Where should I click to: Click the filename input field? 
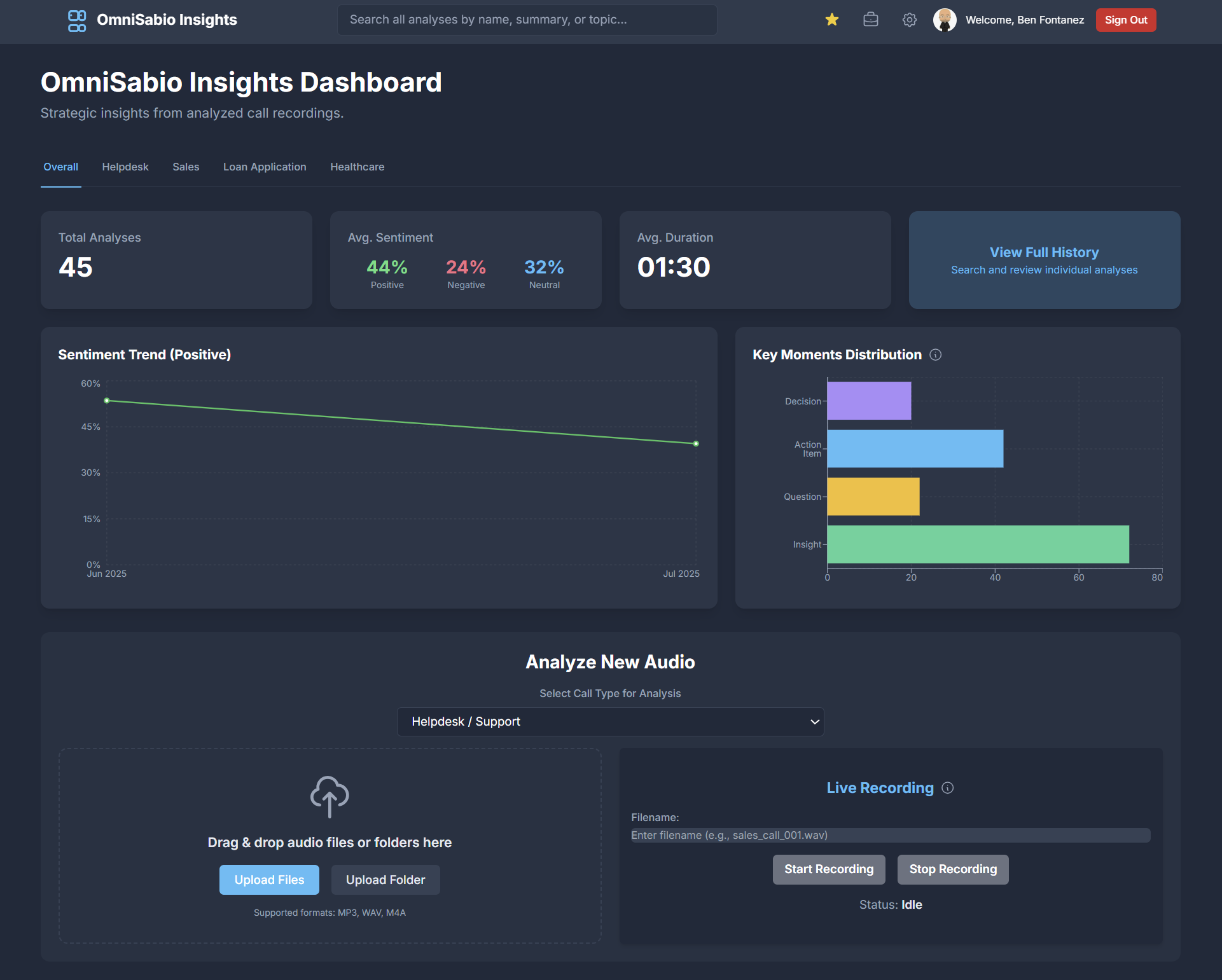point(889,835)
